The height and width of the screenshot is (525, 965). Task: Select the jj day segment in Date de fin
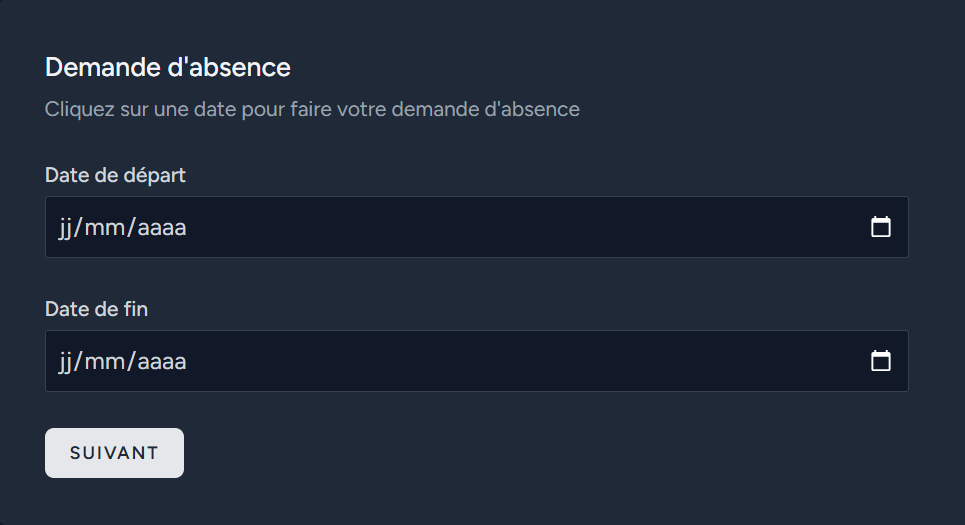coord(65,363)
